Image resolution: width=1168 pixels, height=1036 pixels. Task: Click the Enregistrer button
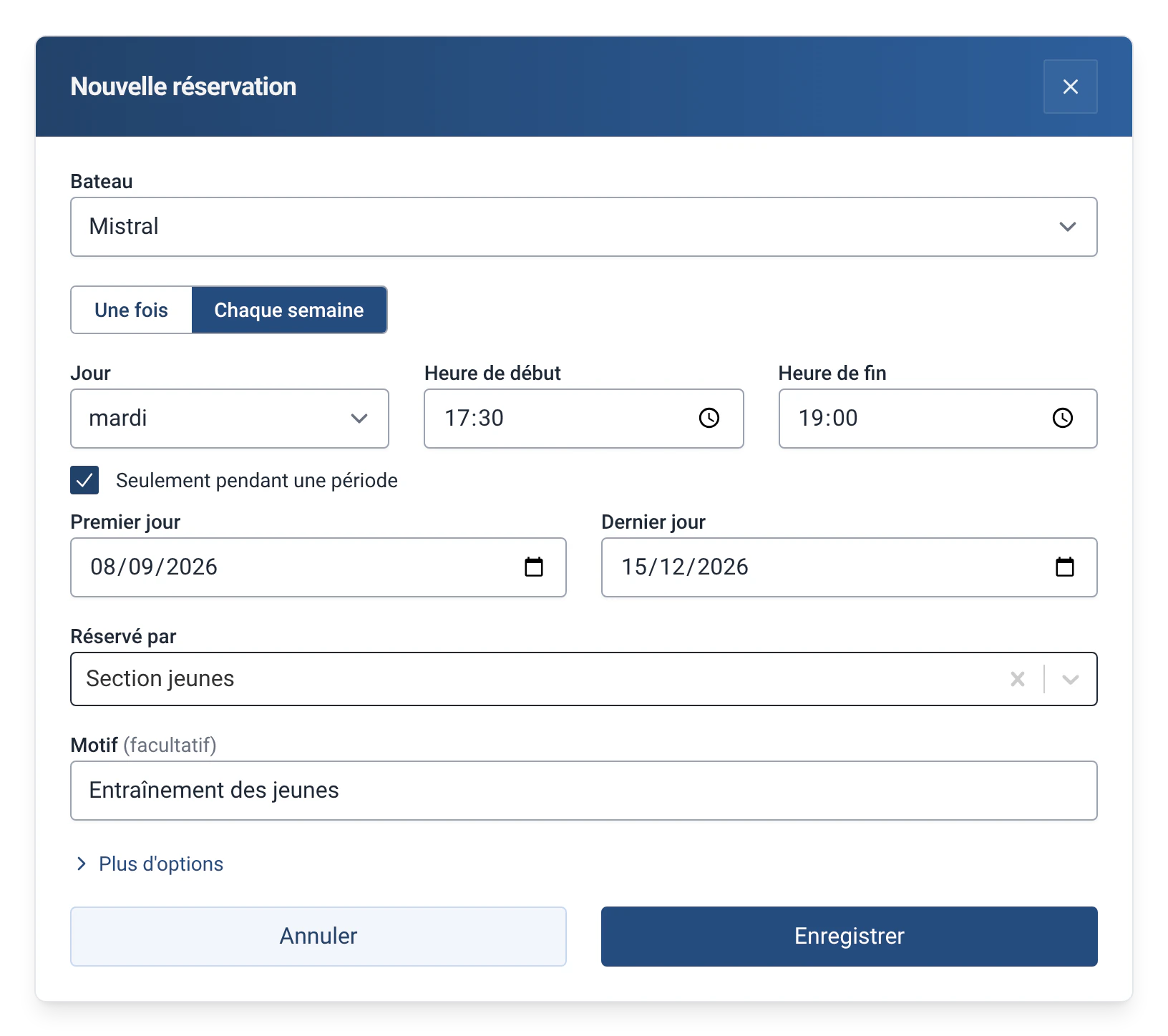pos(849,937)
